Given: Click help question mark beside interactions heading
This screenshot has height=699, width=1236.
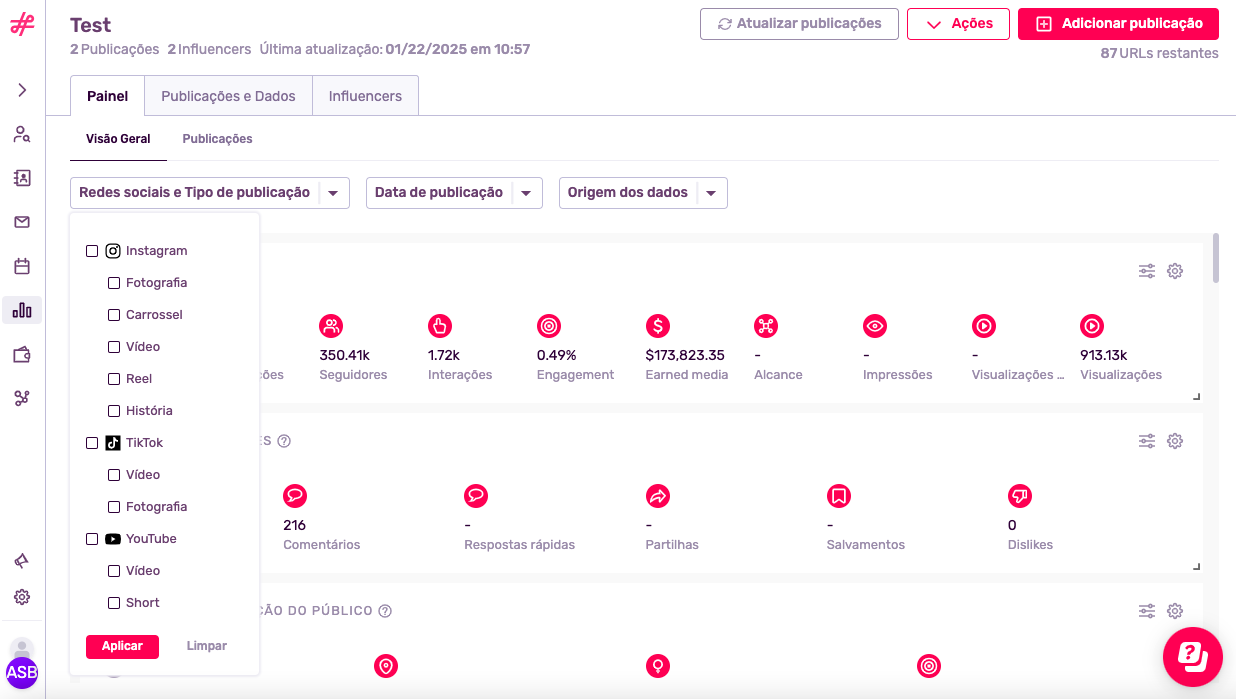Looking at the screenshot, I should click(x=284, y=441).
